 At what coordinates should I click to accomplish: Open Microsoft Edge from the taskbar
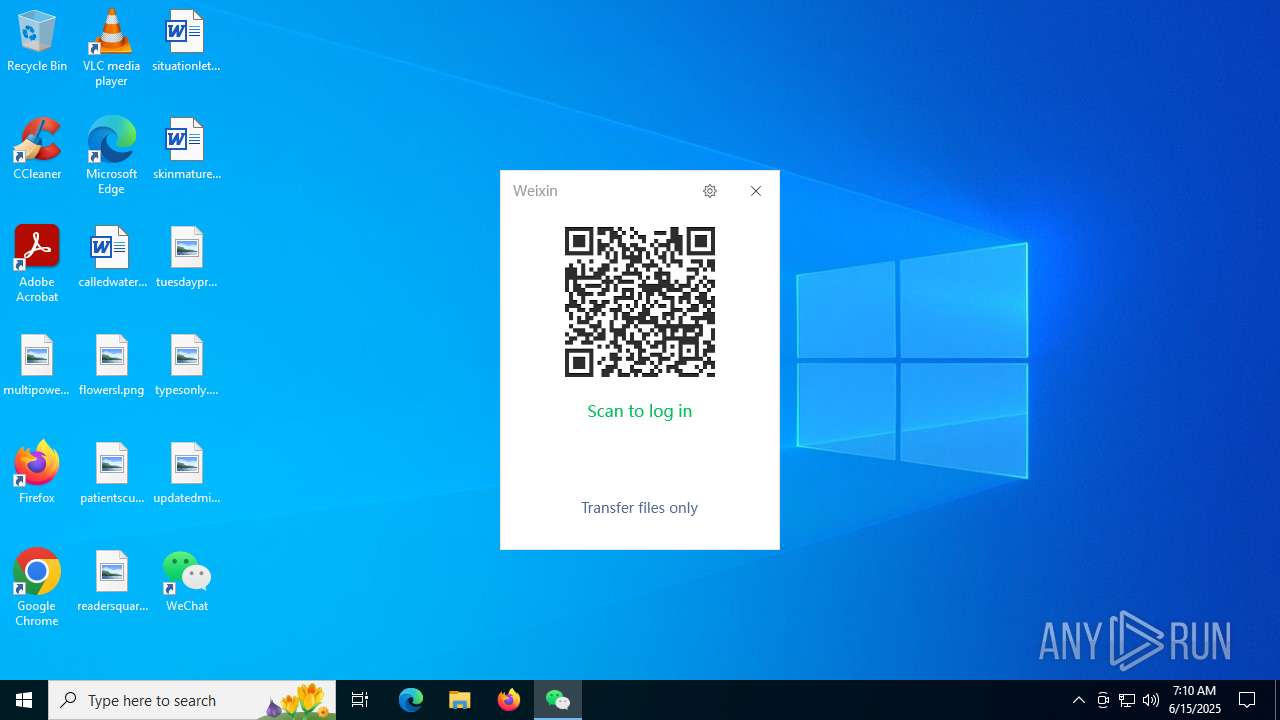pos(411,700)
